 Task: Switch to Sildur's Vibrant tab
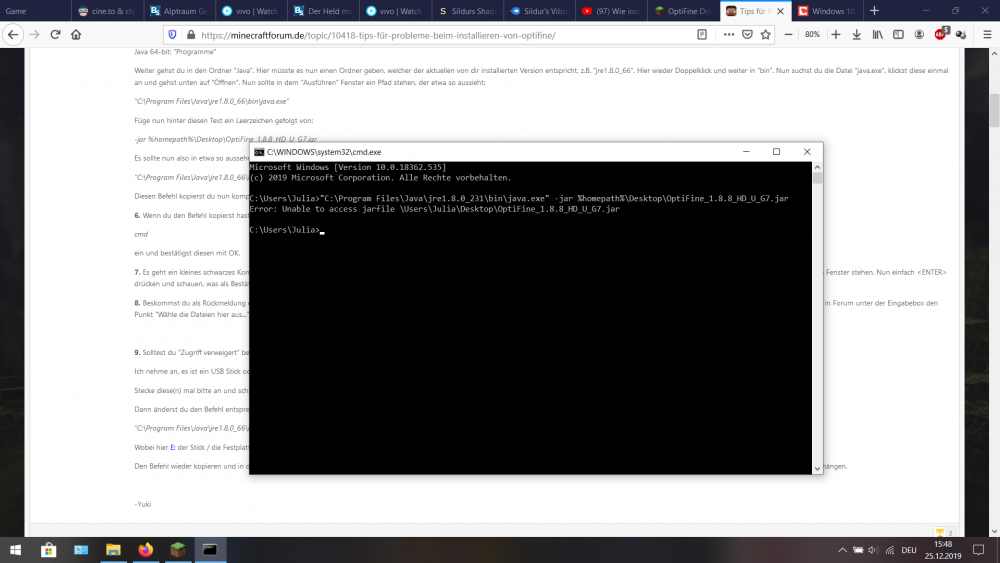(x=539, y=11)
